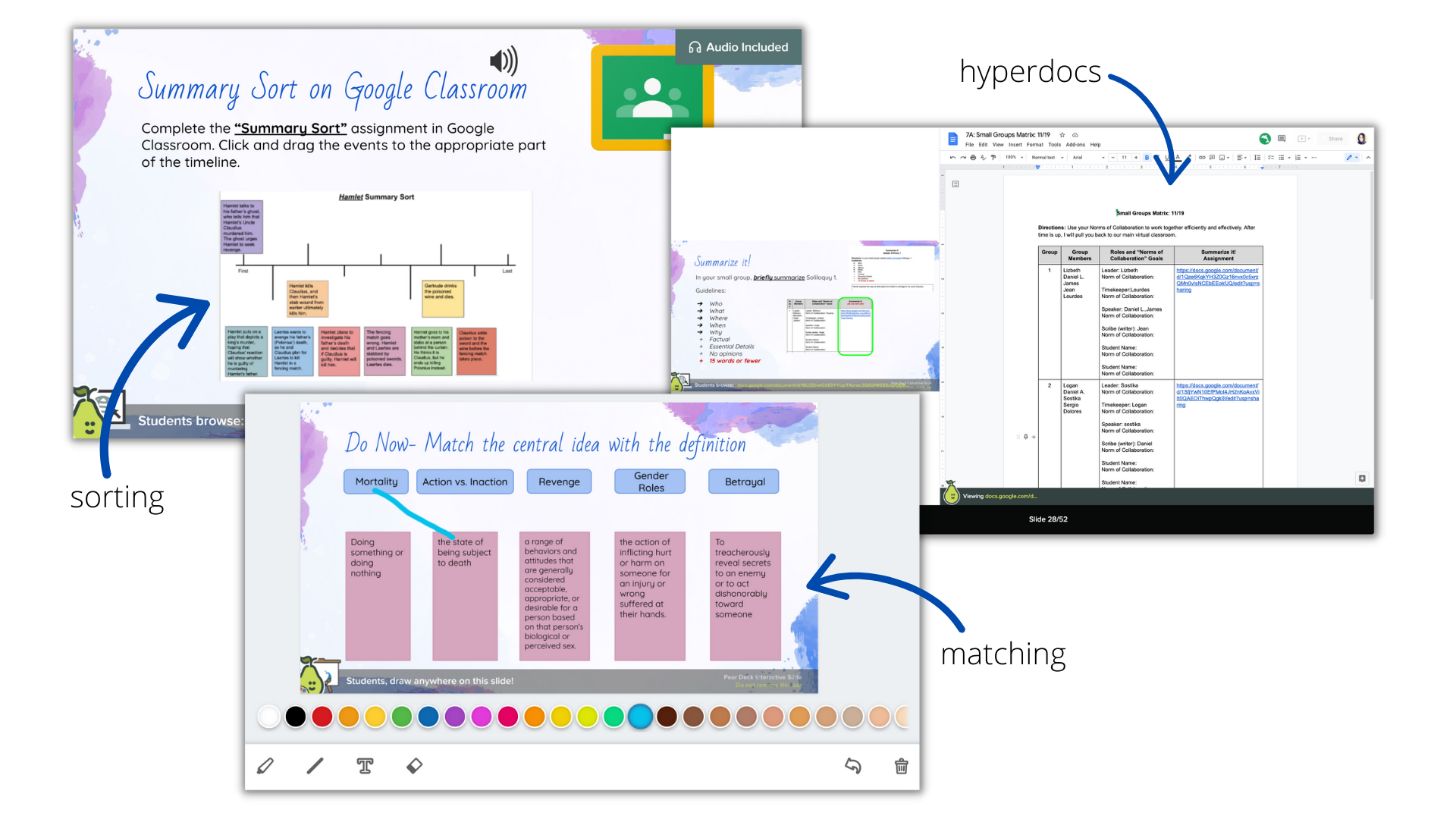Click the Mortality central idea box
The image size is (1456, 819).
coord(376,482)
